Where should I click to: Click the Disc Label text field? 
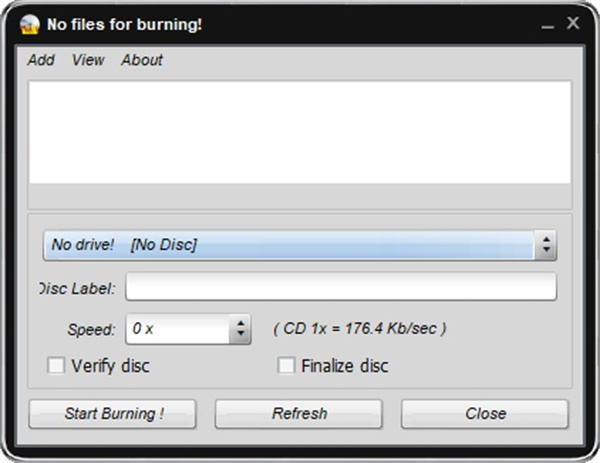coord(340,288)
